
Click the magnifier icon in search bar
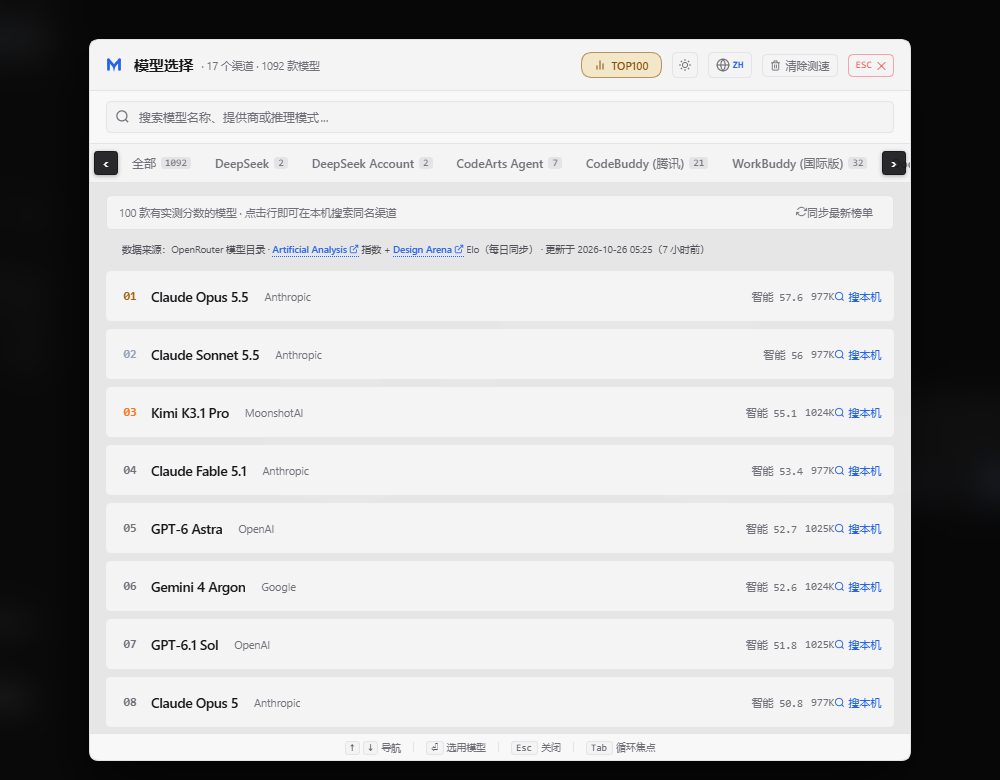pyautogui.click(x=122, y=117)
